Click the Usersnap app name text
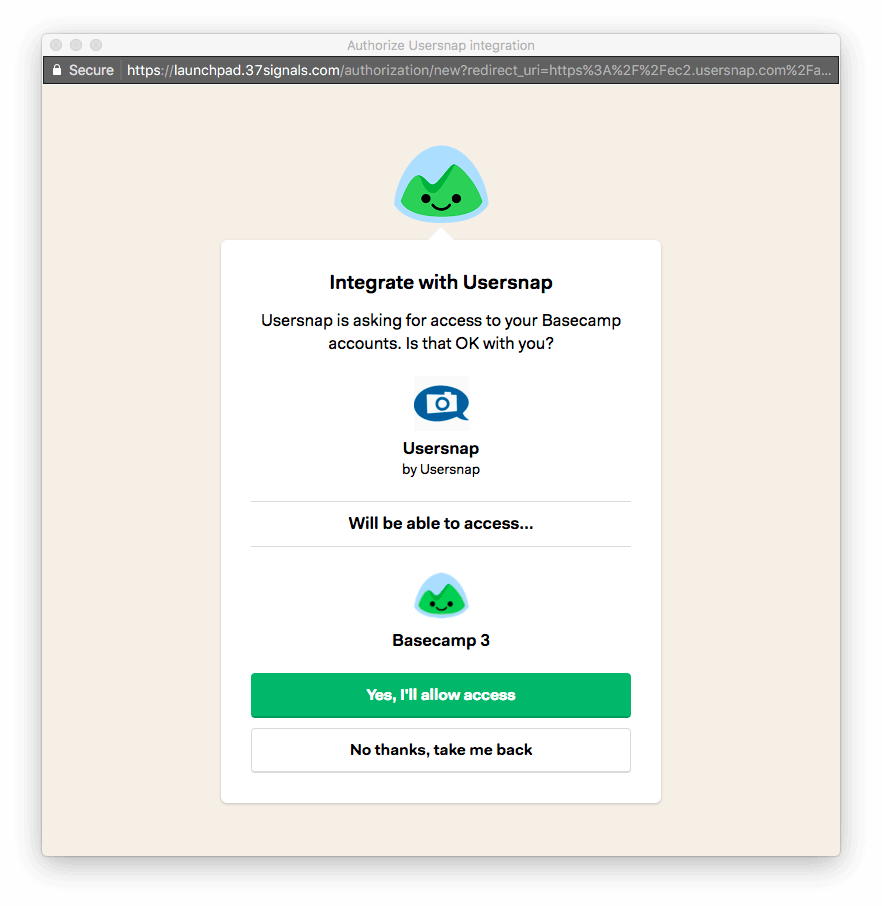The image size is (882, 906). pos(441,448)
